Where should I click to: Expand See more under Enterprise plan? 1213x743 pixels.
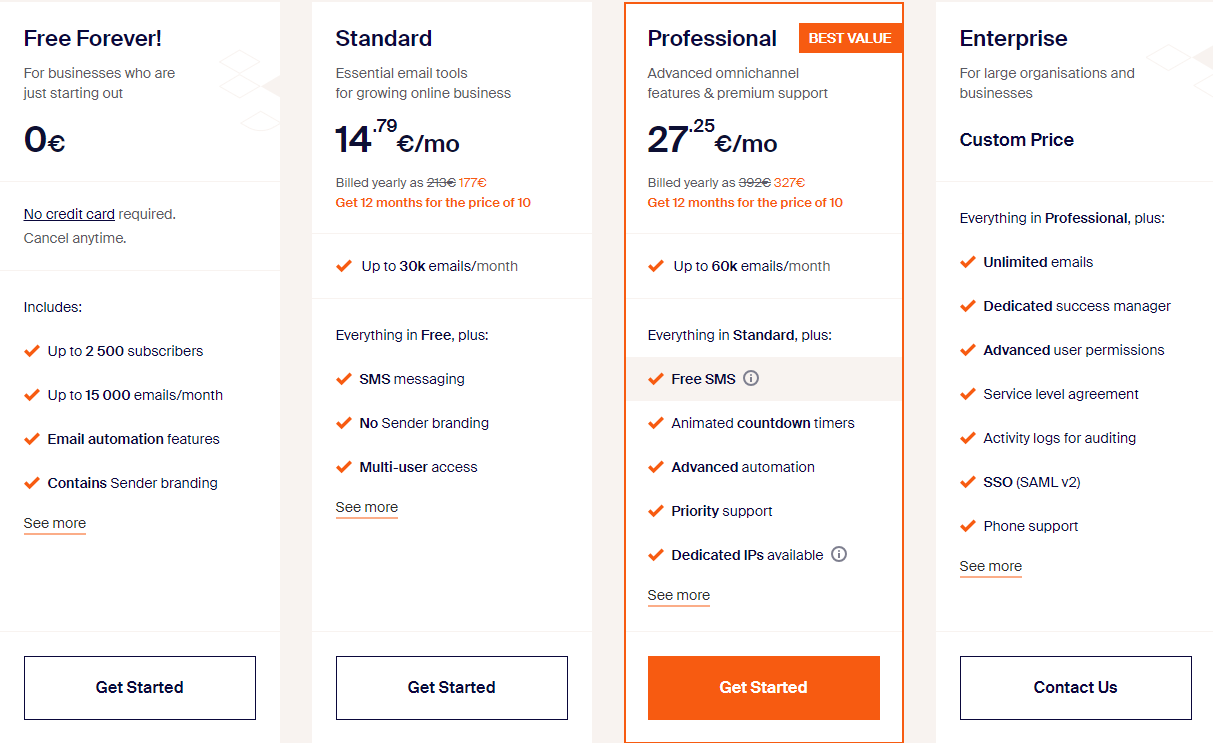click(x=991, y=567)
